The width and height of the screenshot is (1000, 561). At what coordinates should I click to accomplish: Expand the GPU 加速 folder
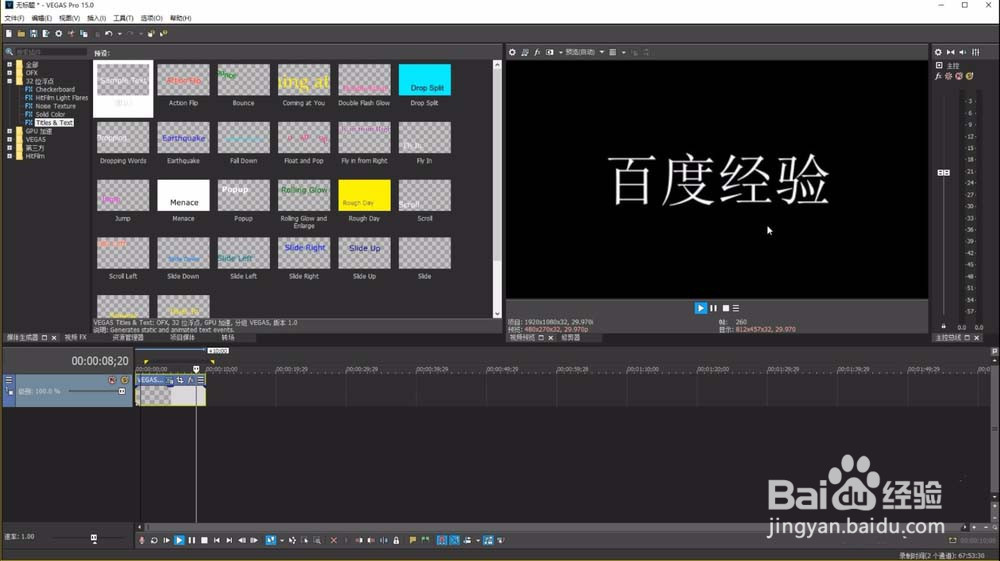pos(10,131)
